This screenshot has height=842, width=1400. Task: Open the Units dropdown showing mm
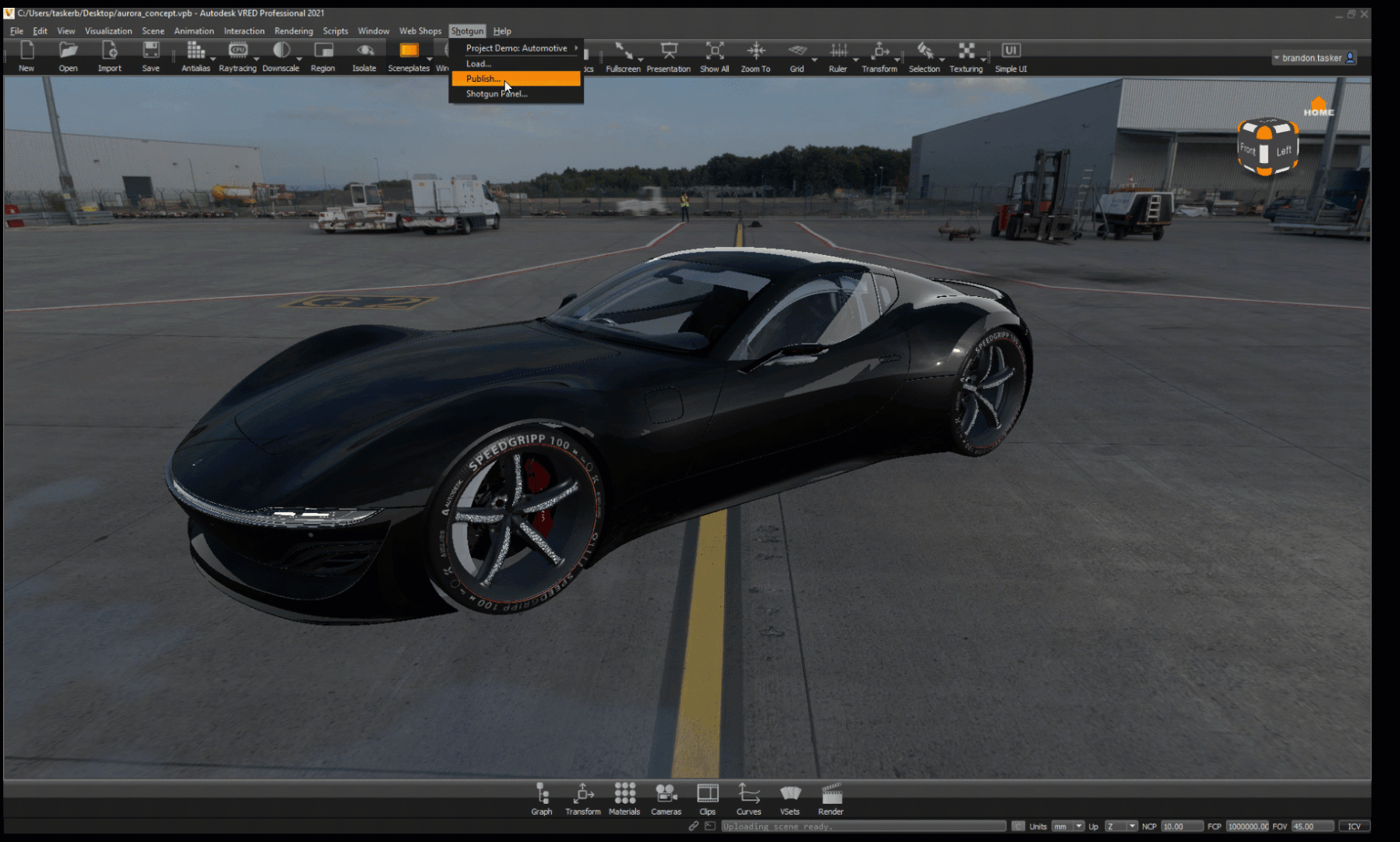click(1067, 826)
